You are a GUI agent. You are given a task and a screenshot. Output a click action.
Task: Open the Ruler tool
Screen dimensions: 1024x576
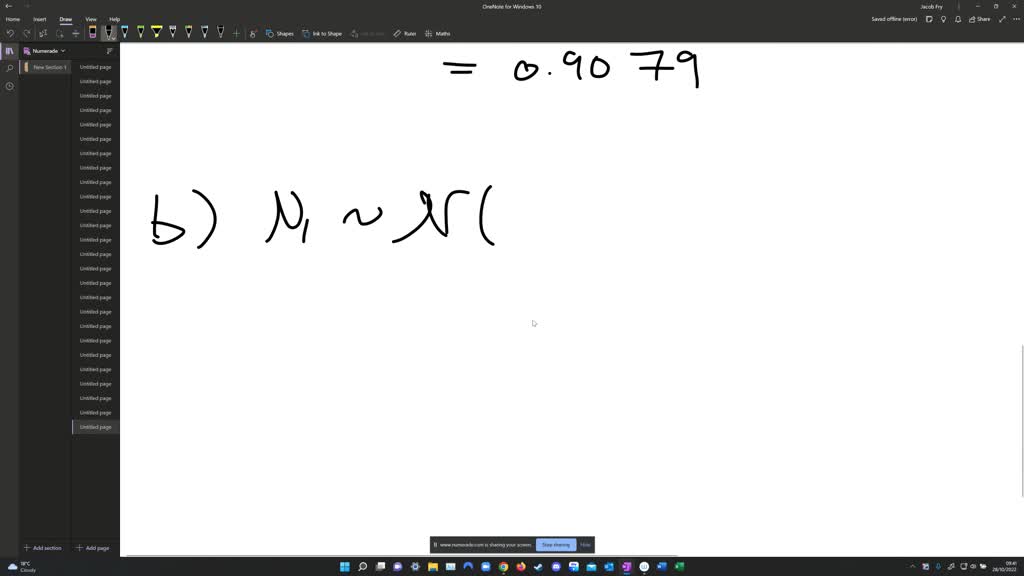[404, 33]
